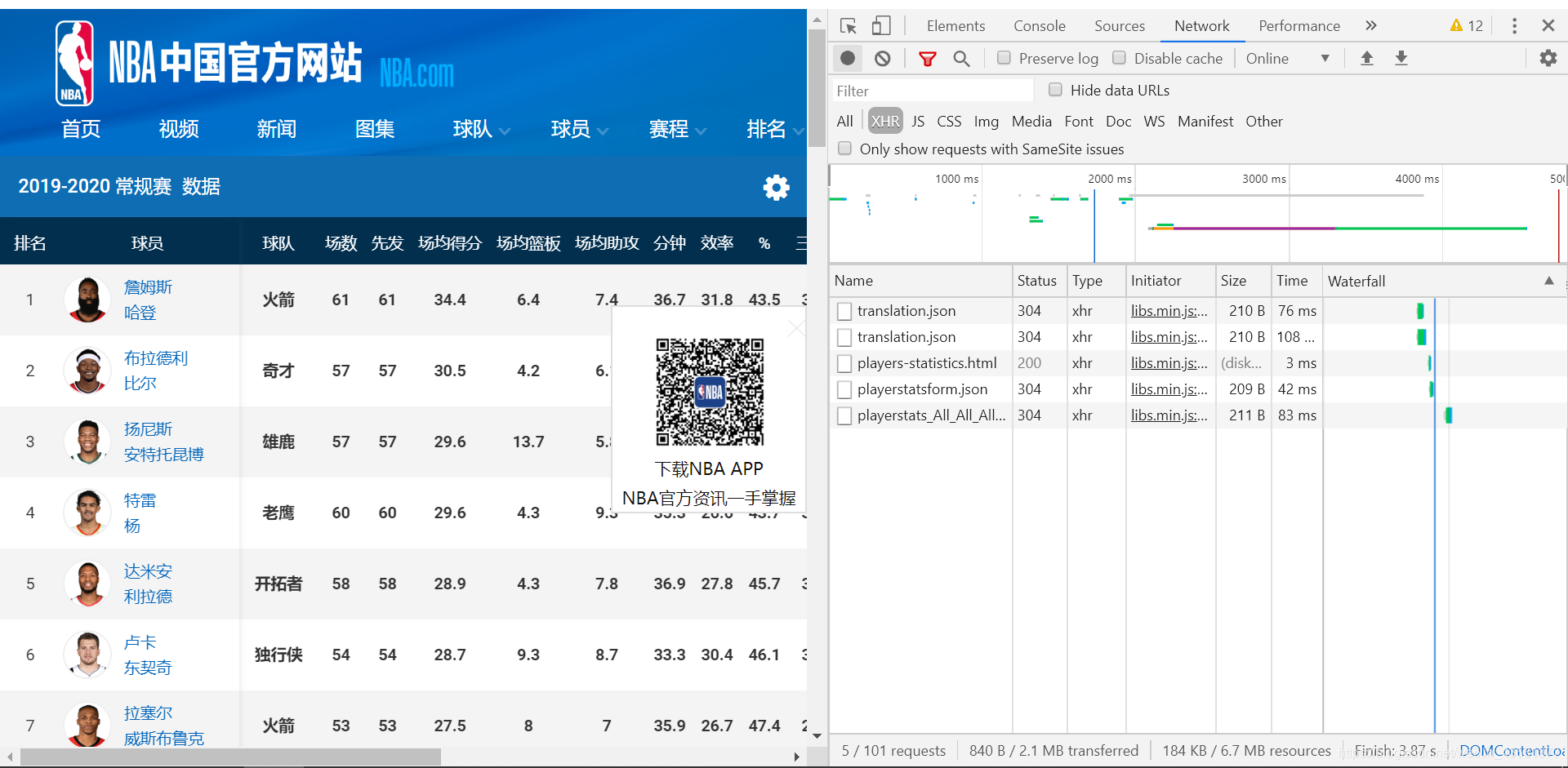Clear the network log
The height and width of the screenshot is (768, 1568).
tap(882, 58)
